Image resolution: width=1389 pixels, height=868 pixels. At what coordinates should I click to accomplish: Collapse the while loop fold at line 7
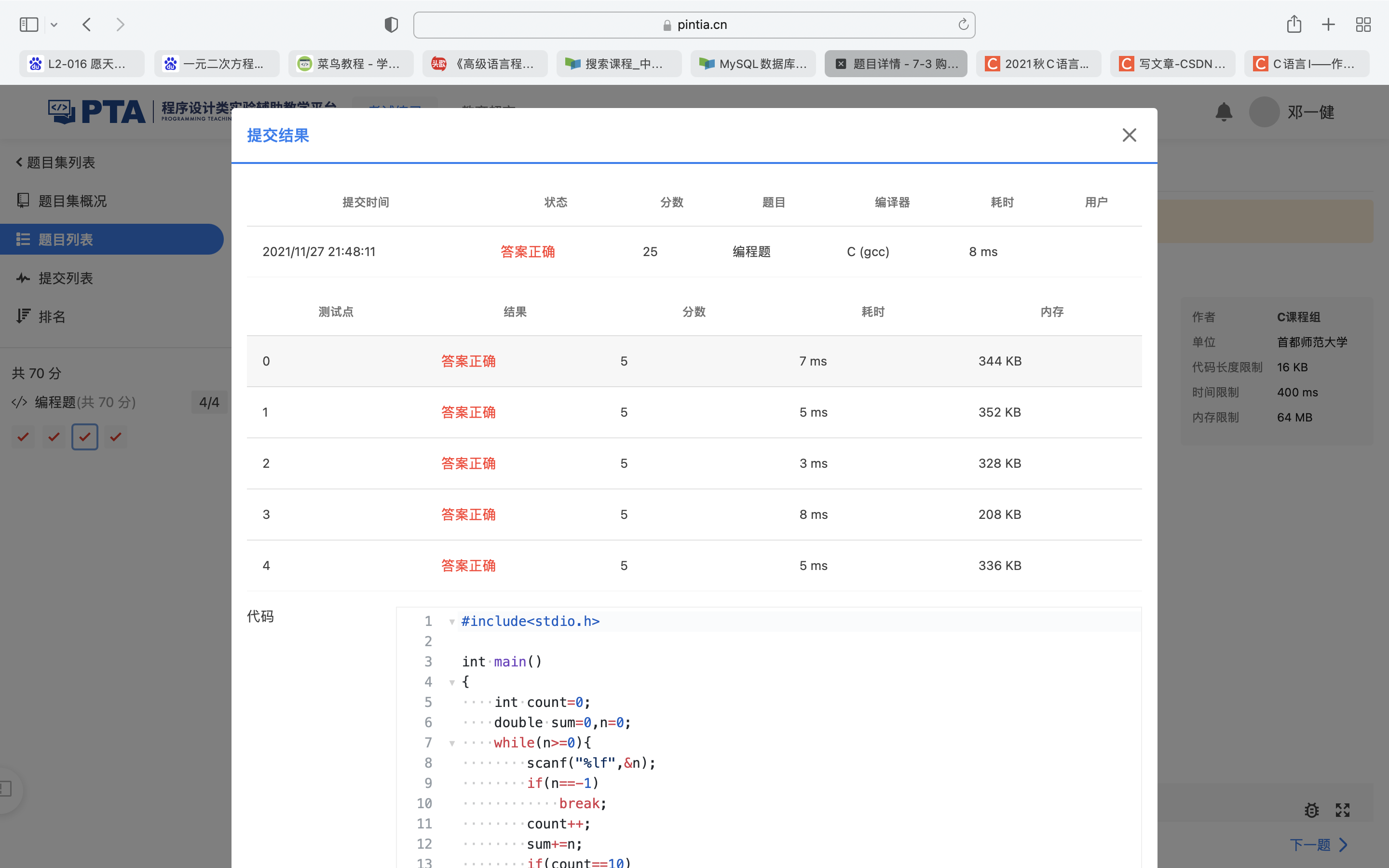452,744
